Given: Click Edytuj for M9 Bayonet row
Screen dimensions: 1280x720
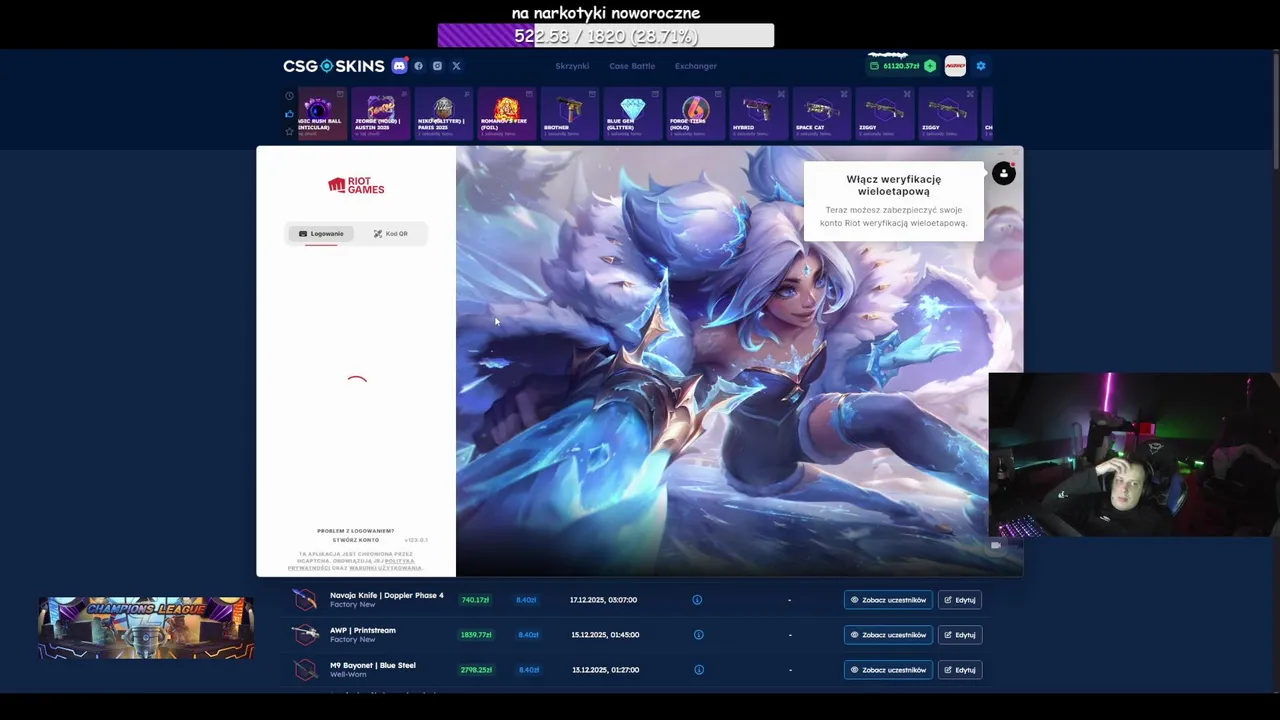Looking at the screenshot, I should pos(960,670).
